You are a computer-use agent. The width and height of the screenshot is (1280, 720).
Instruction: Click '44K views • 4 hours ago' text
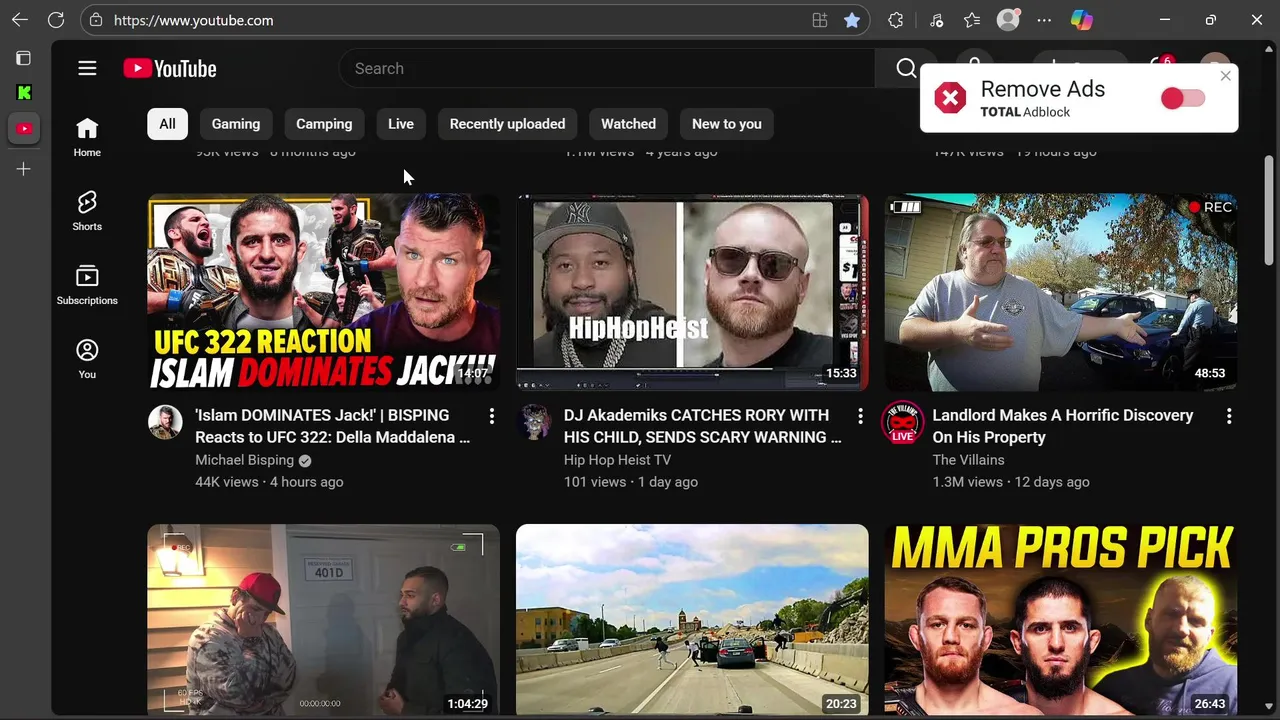tap(269, 482)
